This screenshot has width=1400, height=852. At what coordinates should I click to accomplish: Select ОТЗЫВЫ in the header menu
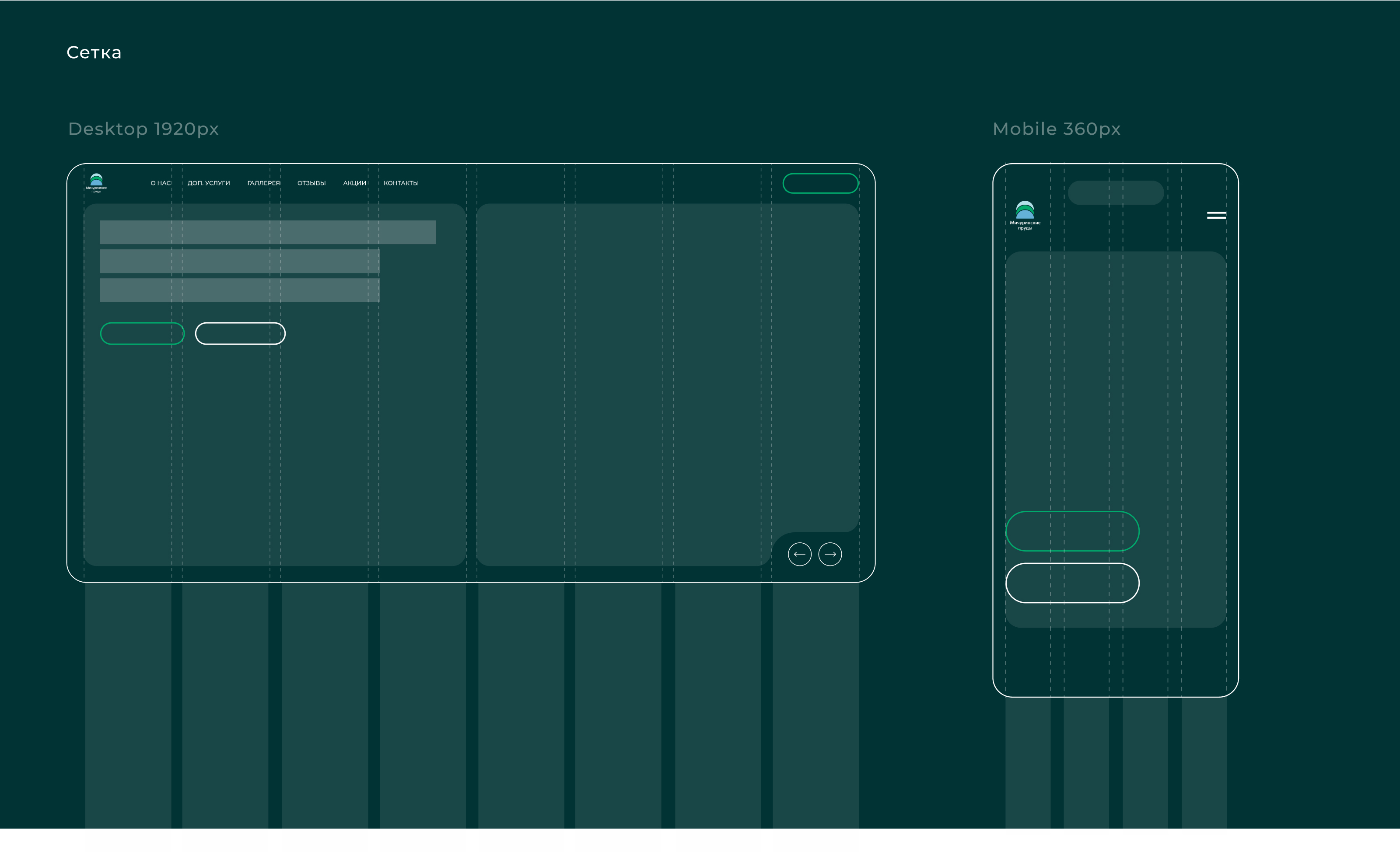click(x=311, y=183)
